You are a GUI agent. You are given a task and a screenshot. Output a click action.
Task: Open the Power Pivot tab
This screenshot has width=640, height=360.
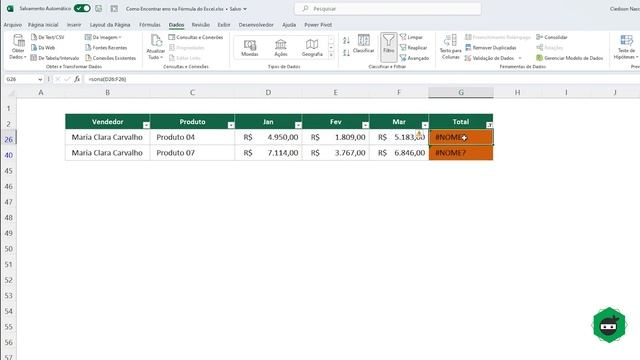pos(318,25)
